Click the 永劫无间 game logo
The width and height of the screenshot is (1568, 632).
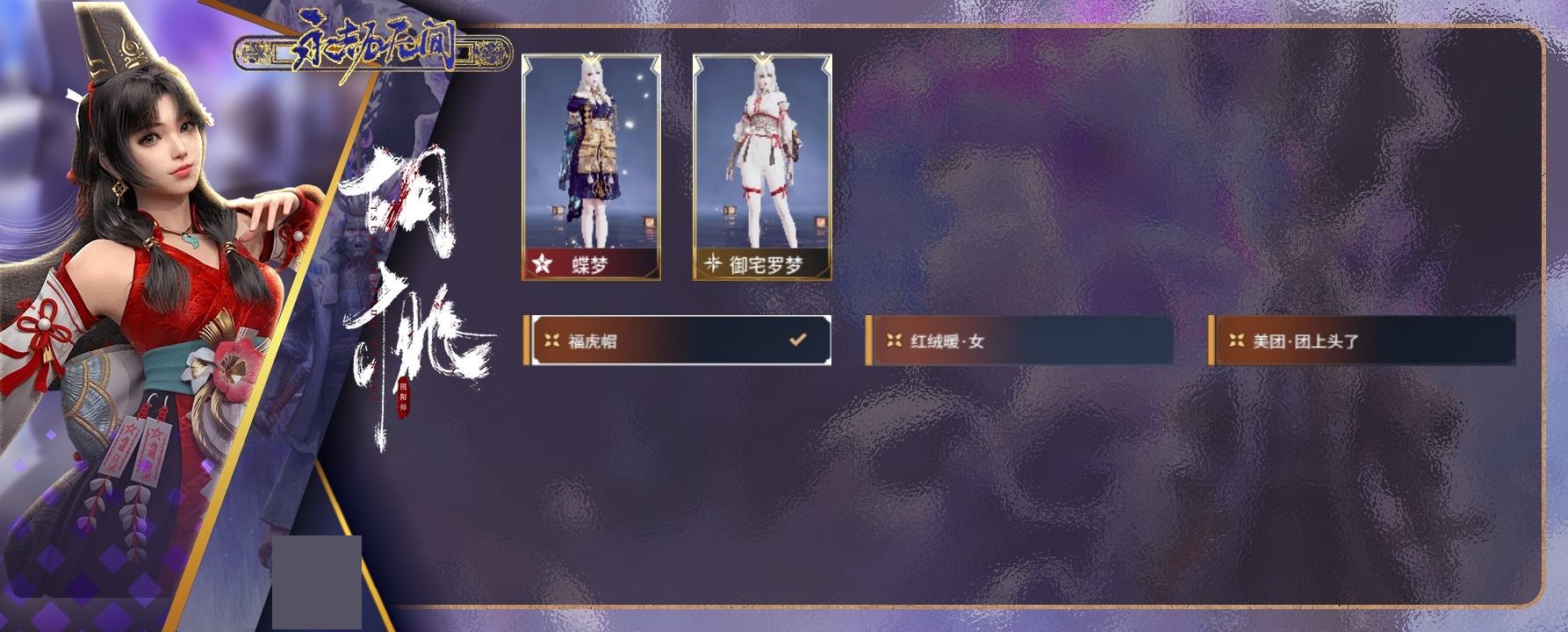[373, 53]
